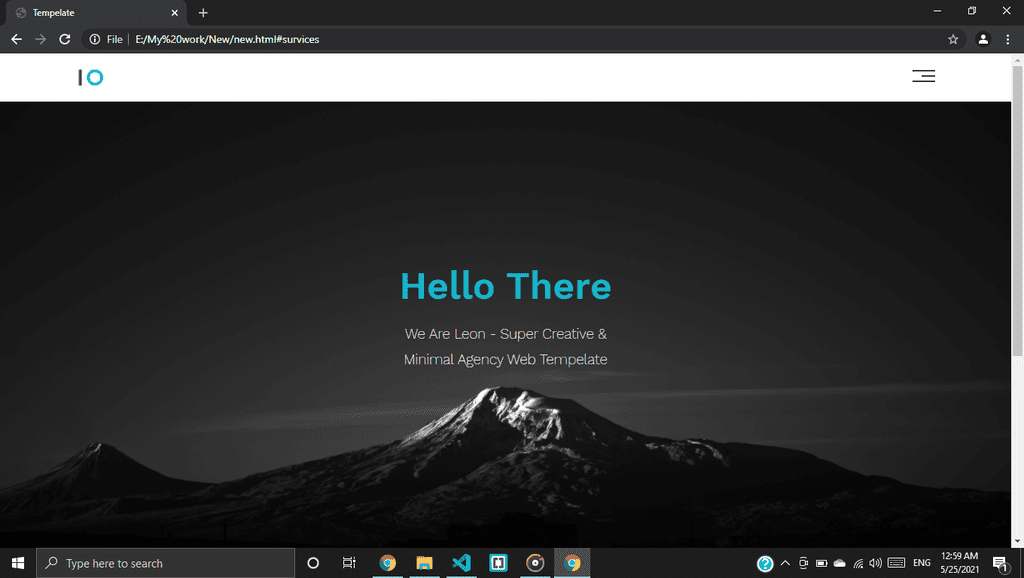Go back using browser back arrow
Screen dimensions: 1024x578
(16, 39)
